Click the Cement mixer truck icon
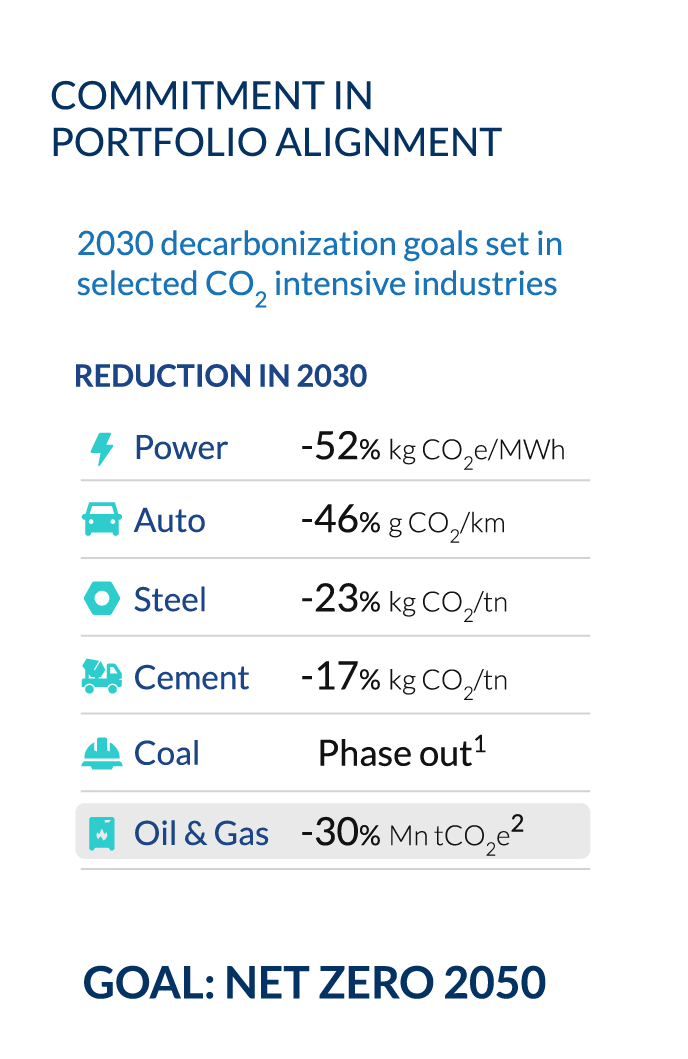The height and width of the screenshot is (1059, 688). pyautogui.click(x=102, y=677)
